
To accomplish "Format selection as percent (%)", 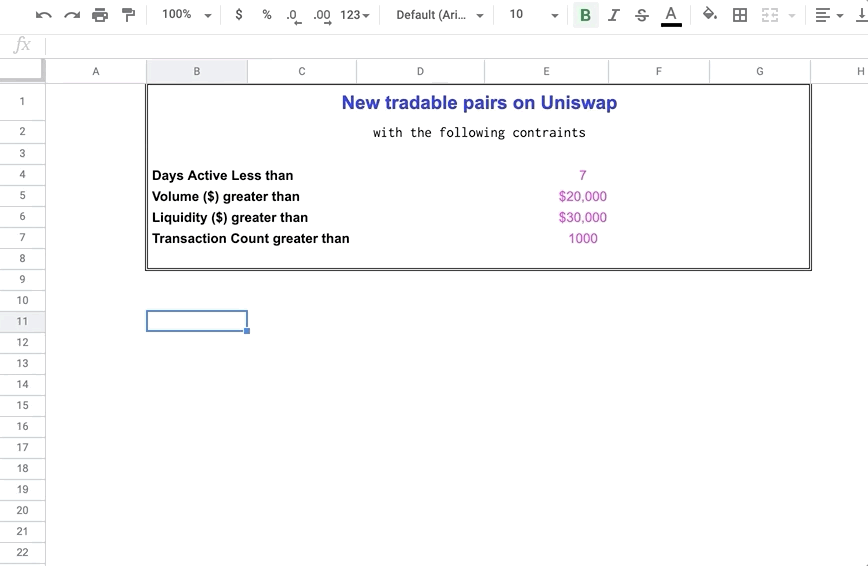I will 266,15.
